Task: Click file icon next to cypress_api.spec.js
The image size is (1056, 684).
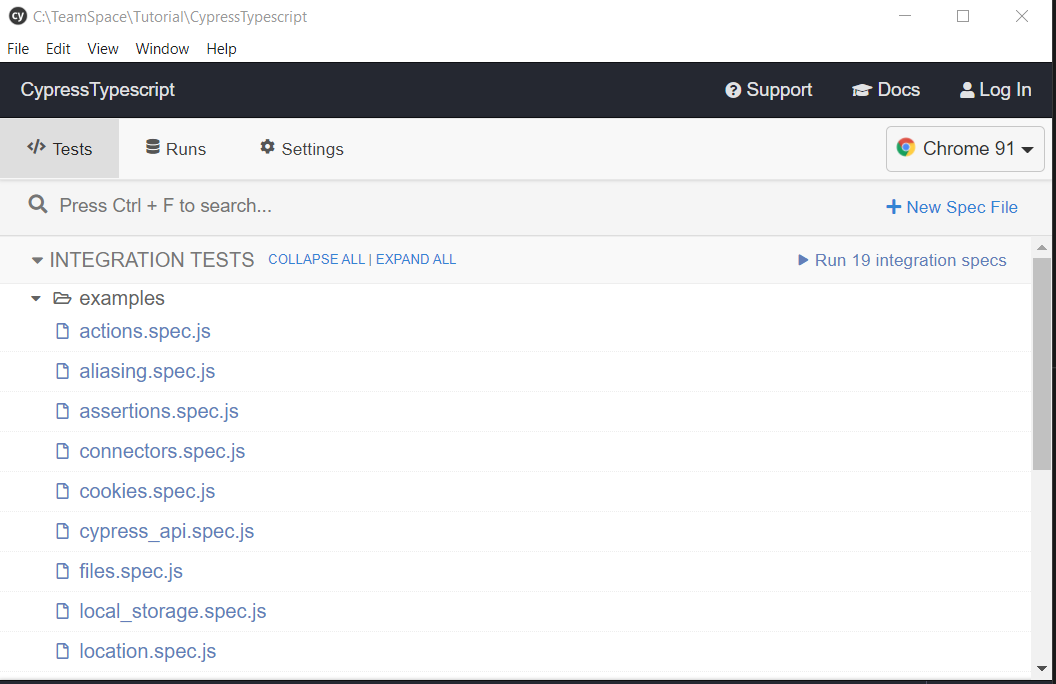Action: tap(63, 531)
